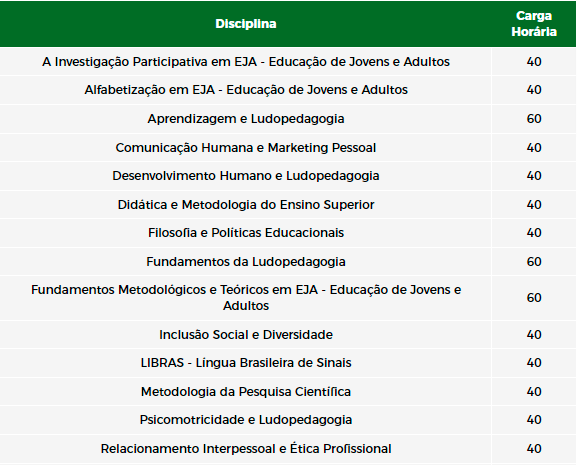Click Fundamentos Metodológicos e Teóricos em EJA

point(246,298)
